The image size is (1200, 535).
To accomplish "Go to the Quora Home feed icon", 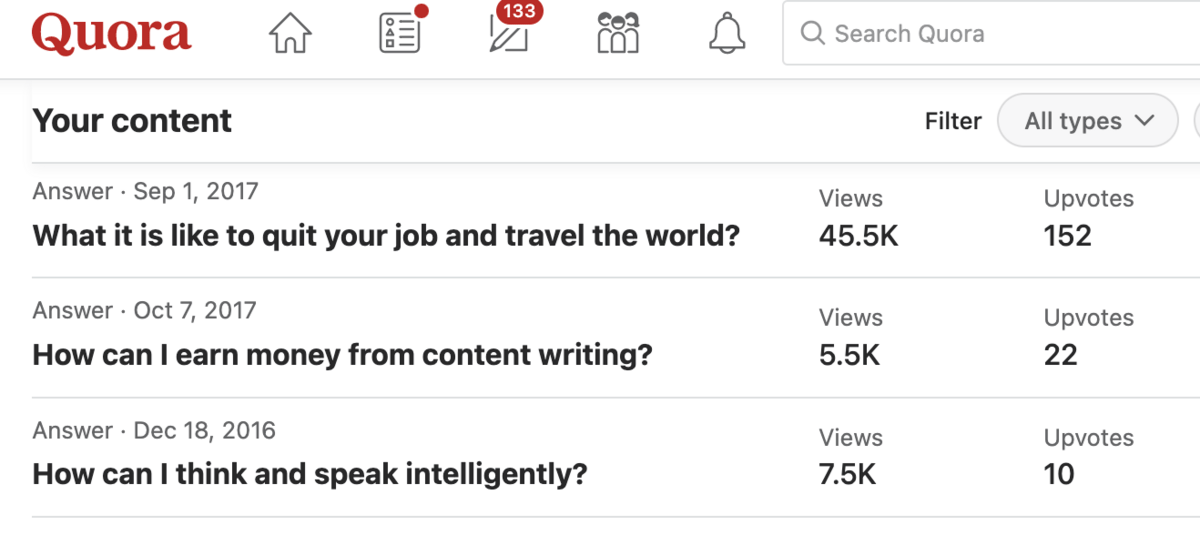I will 291,35.
